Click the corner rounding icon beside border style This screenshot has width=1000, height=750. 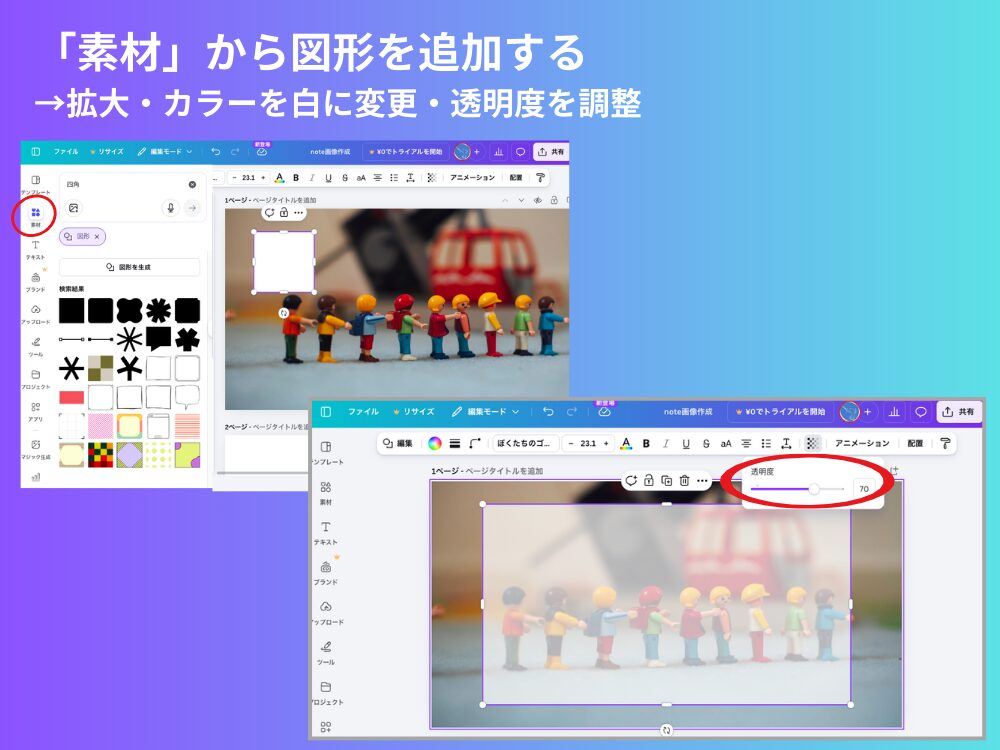(475, 443)
